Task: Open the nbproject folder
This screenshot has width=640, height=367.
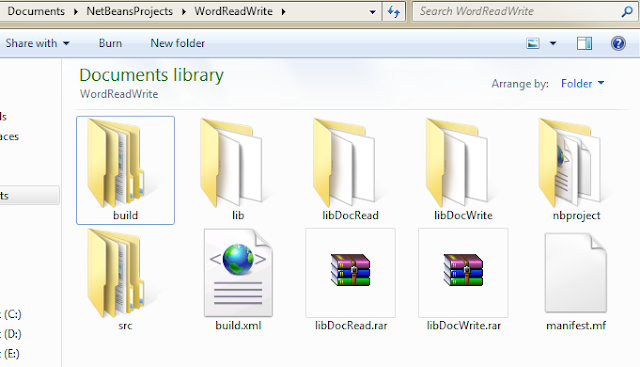Action: [x=576, y=170]
